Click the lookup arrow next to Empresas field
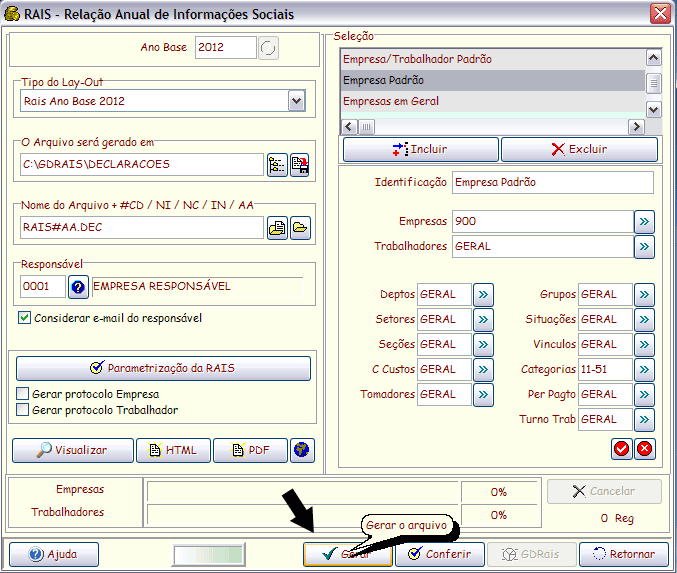 [x=644, y=221]
